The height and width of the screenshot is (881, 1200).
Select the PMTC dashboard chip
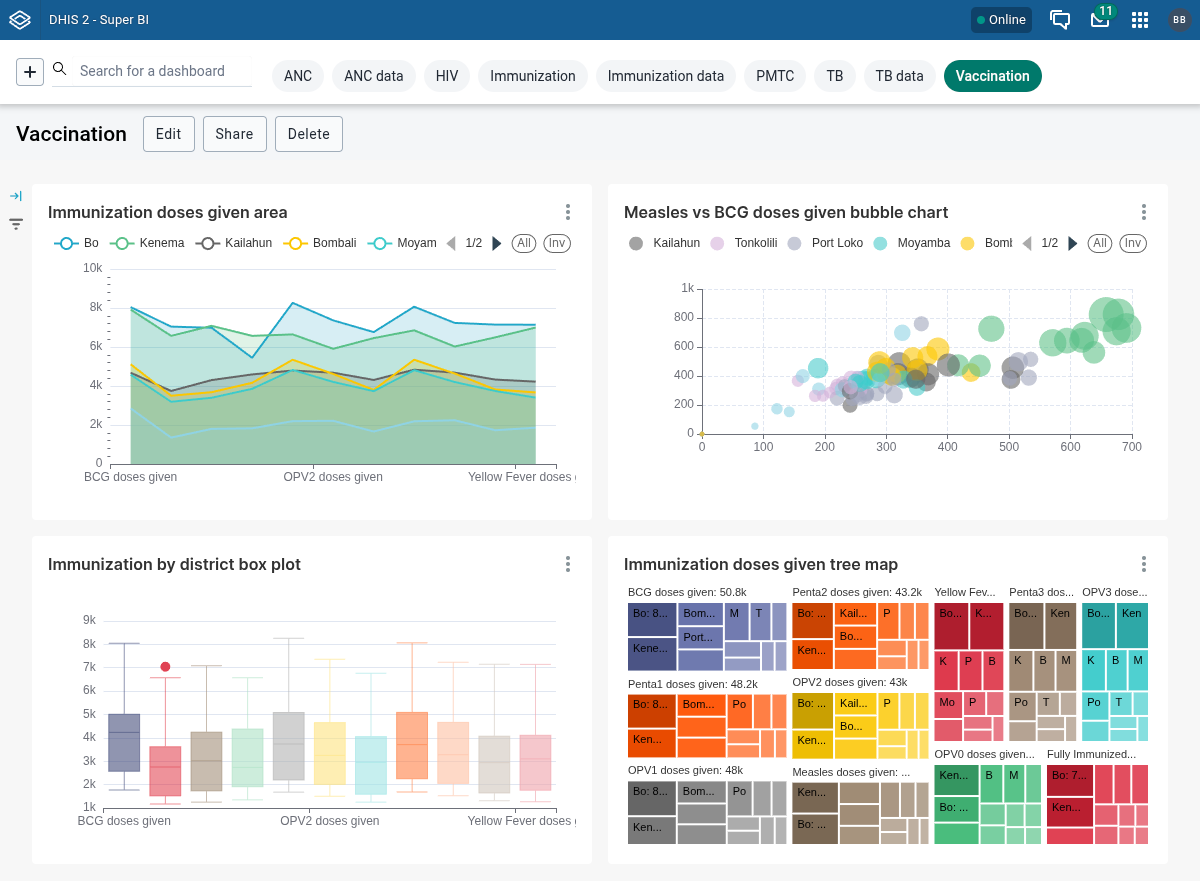click(775, 76)
